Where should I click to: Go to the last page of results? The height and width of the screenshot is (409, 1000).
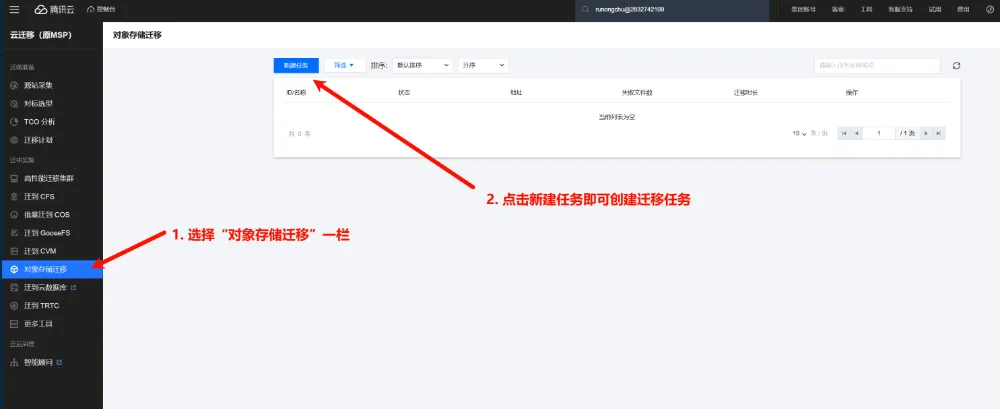pos(939,133)
